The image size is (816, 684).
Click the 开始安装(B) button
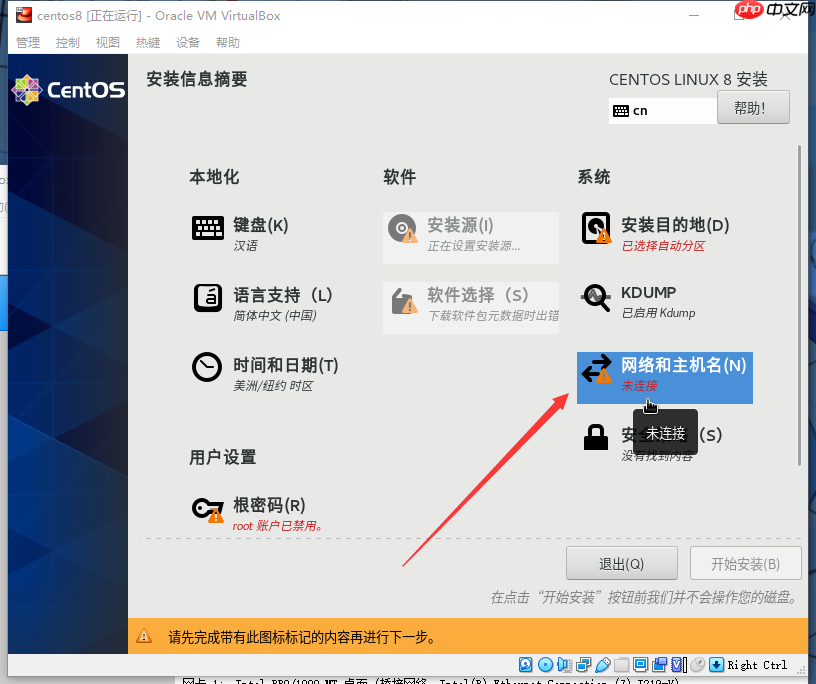(745, 563)
